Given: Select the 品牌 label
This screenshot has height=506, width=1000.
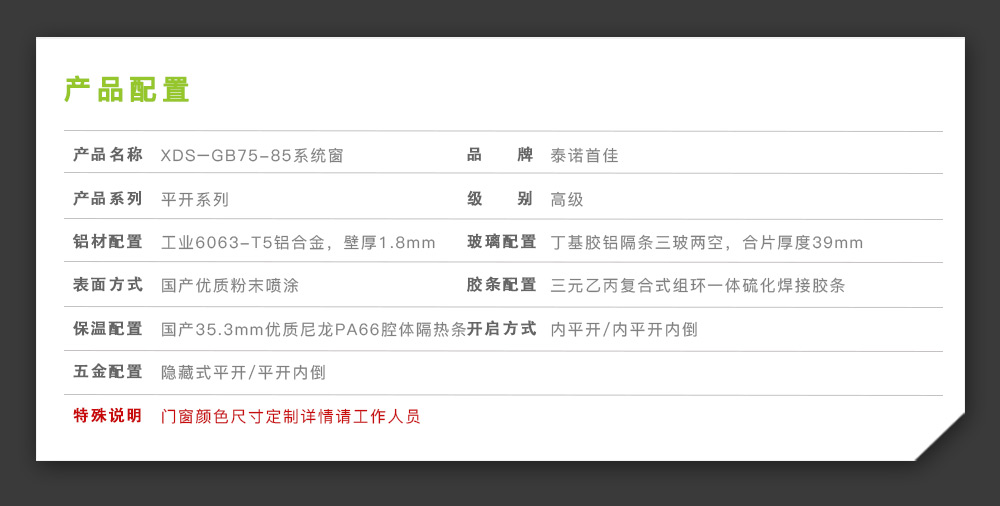Looking at the screenshot, I should 499,155.
